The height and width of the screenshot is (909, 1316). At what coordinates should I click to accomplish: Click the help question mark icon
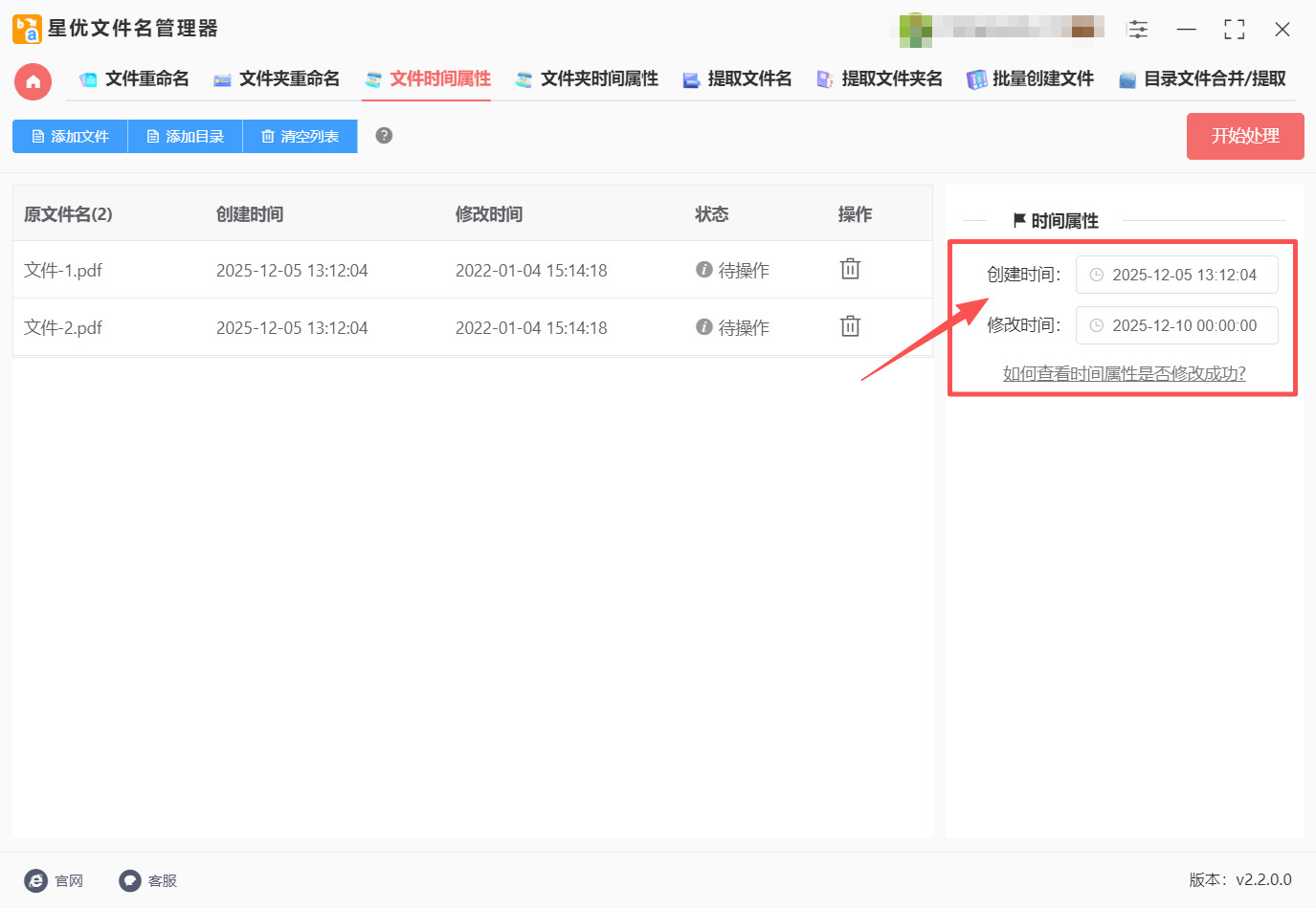(383, 135)
